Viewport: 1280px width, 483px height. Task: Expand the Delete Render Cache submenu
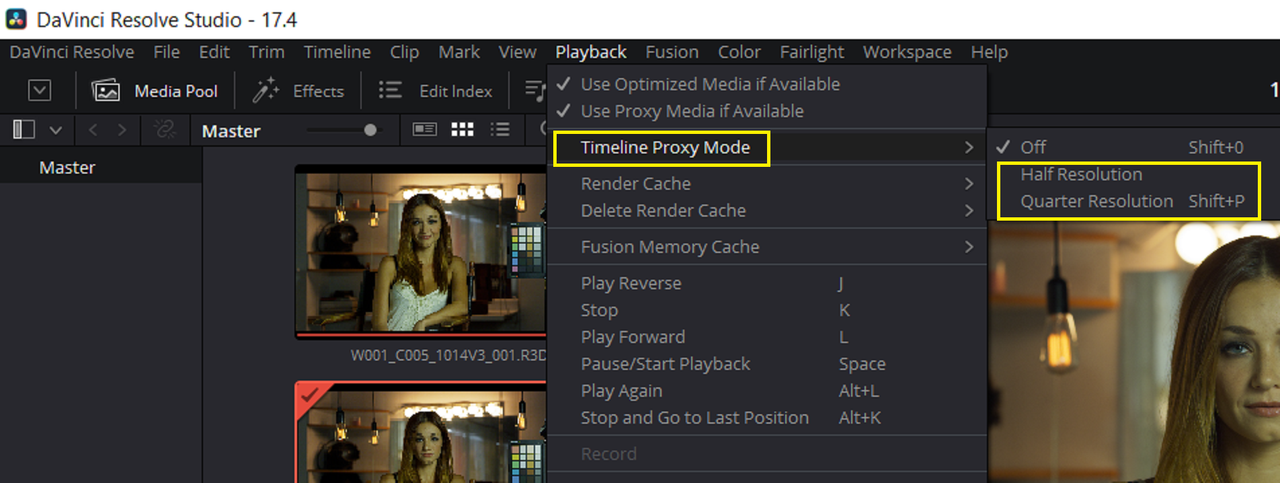point(767,210)
